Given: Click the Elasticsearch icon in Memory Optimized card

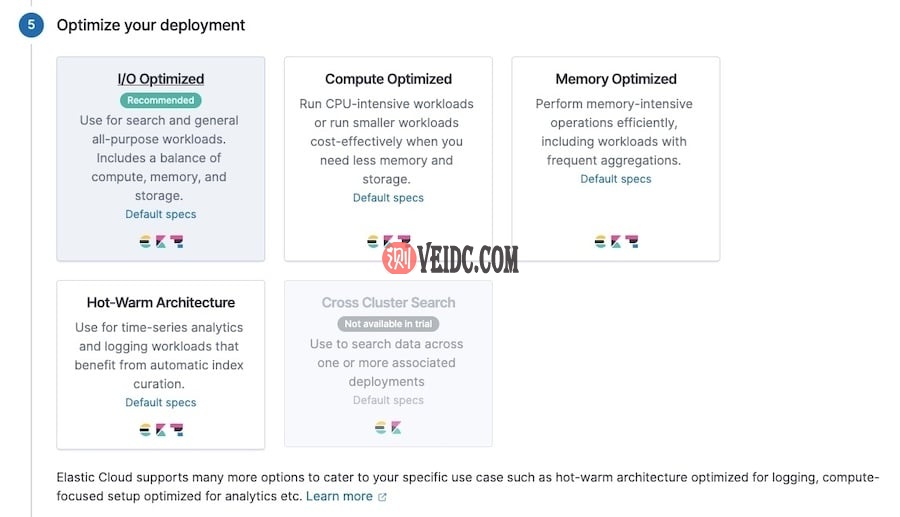Looking at the screenshot, I should click(600, 241).
